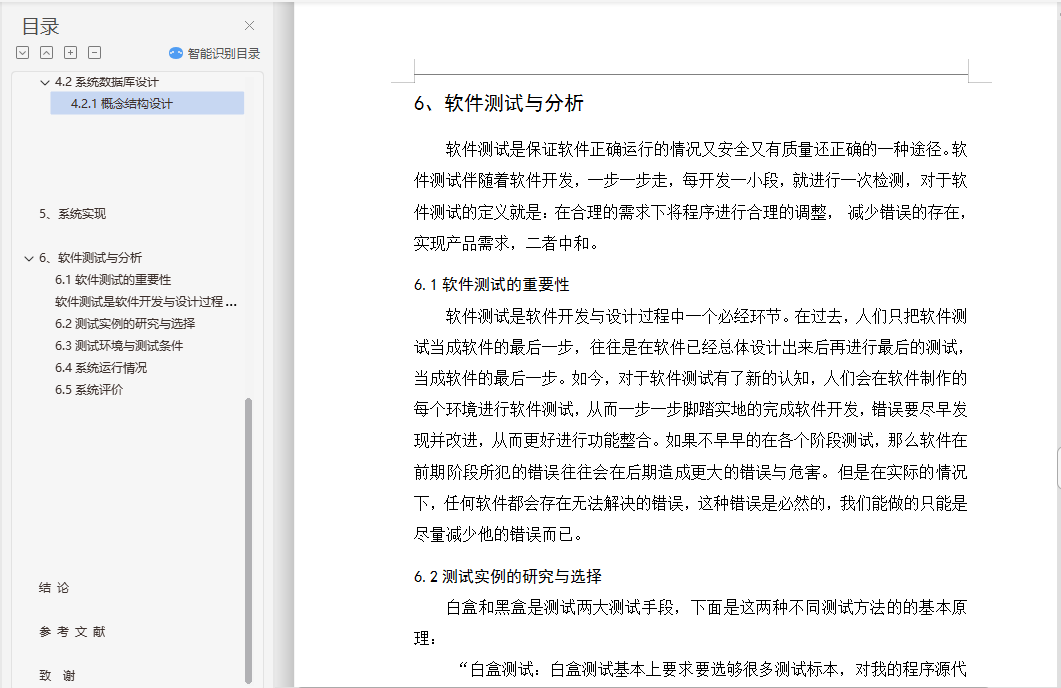Close the 目录 outline panel
This screenshot has width=1061, height=688.
pos(249,26)
